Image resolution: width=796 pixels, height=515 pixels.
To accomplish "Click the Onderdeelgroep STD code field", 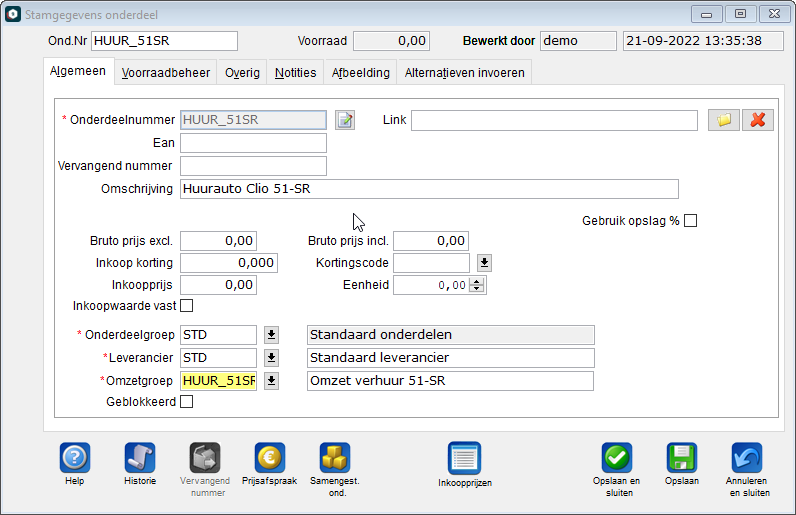I will pyautogui.click(x=218, y=335).
